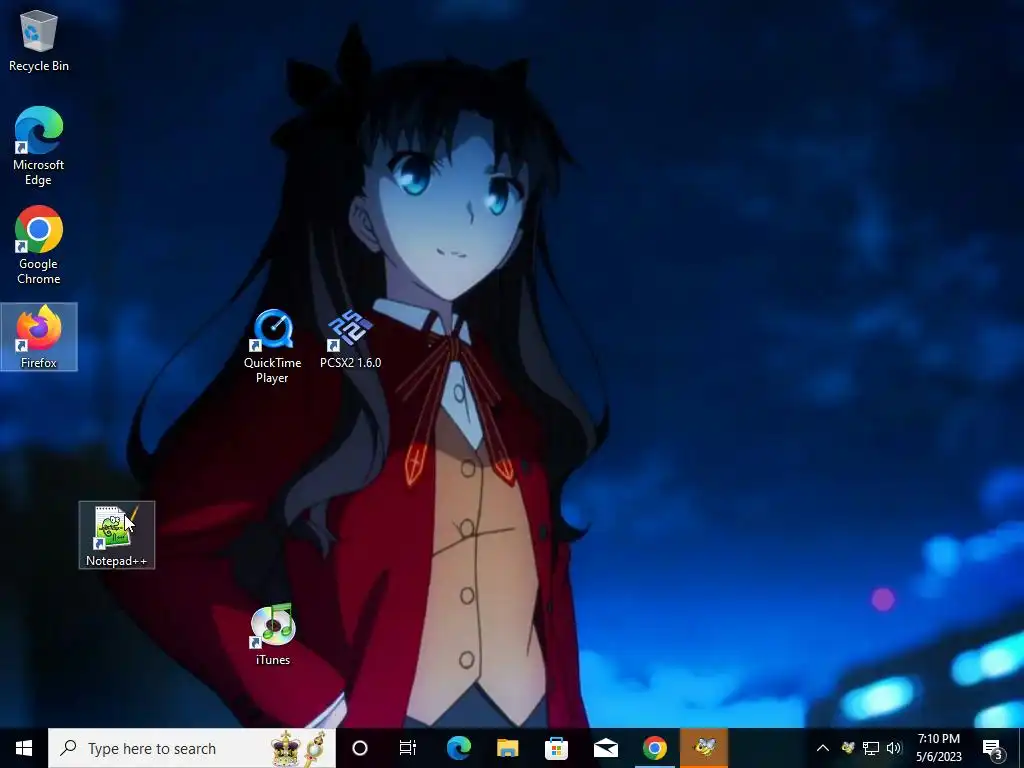Open the clock showing 7:10 PM
The width and height of the screenshot is (1024, 768).
click(x=938, y=748)
